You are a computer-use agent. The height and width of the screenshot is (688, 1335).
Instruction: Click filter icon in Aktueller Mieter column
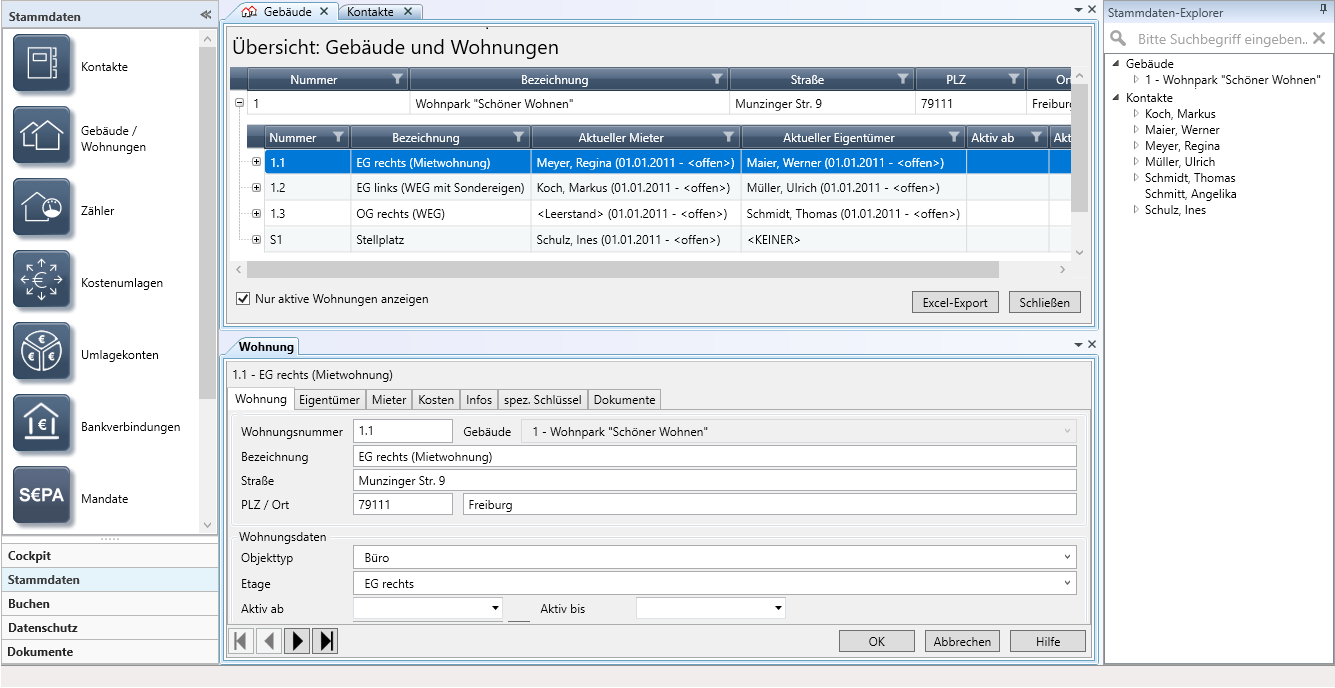click(x=728, y=137)
